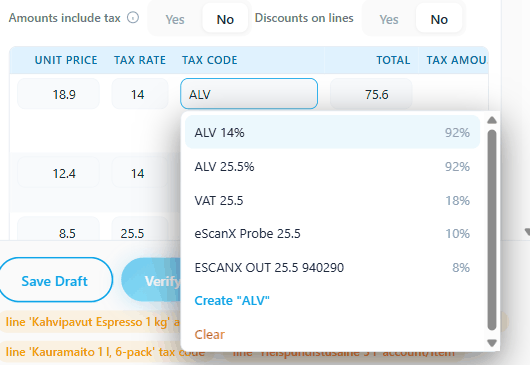Focus the tax code box containing ALV
Image resolution: width=530 pixels, height=365 pixels.
(249, 94)
